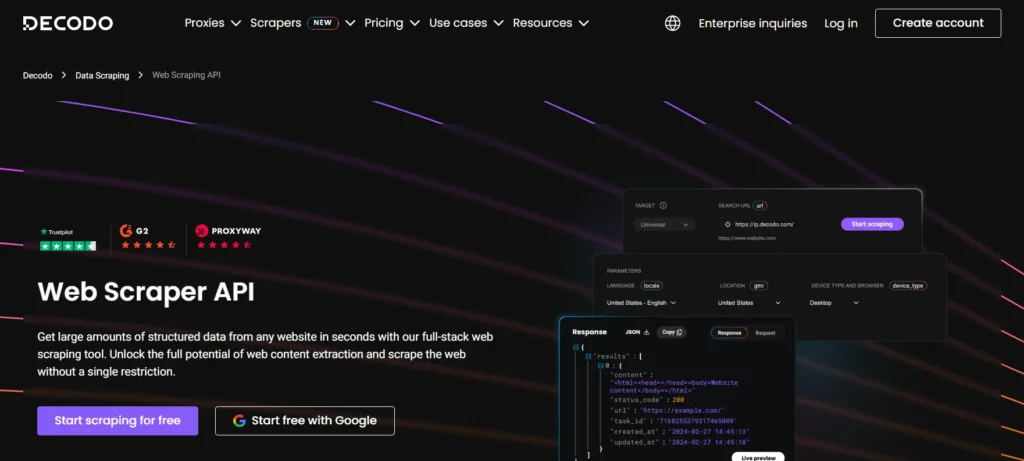
Task: Open the Pricing menu
Action: click(x=392, y=23)
